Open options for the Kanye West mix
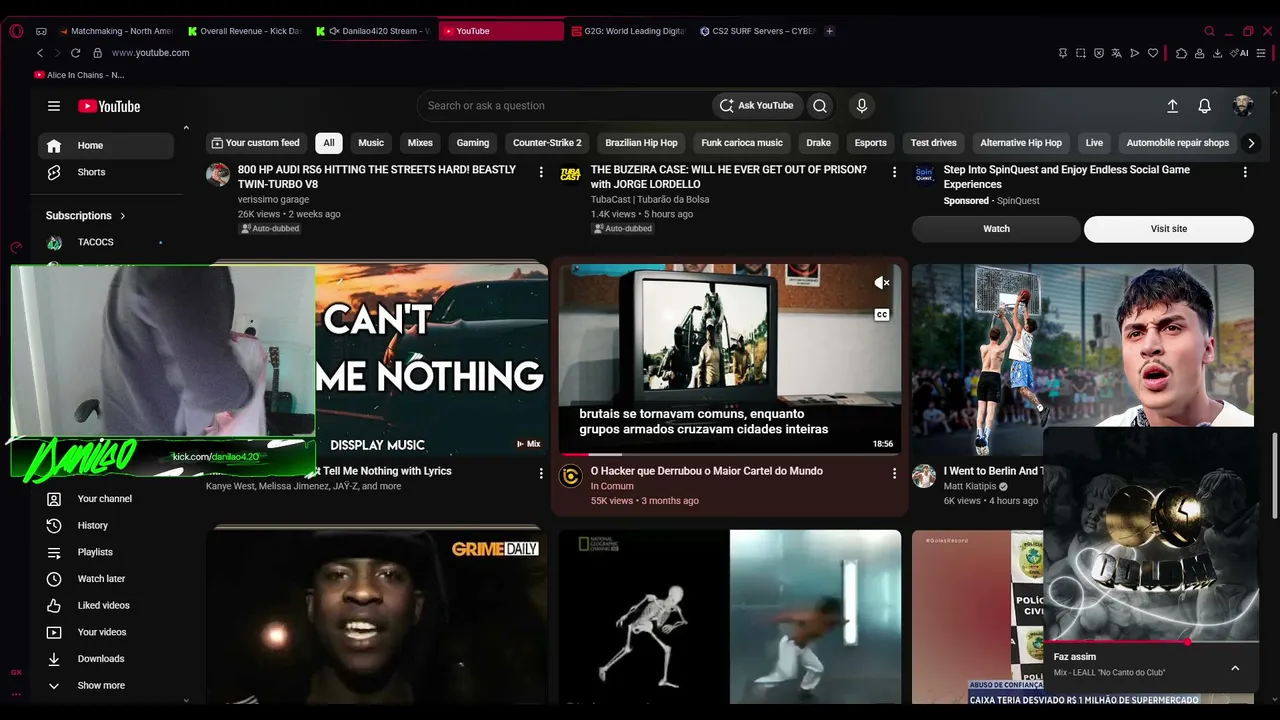The height and width of the screenshot is (720, 1280). [541, 473]
